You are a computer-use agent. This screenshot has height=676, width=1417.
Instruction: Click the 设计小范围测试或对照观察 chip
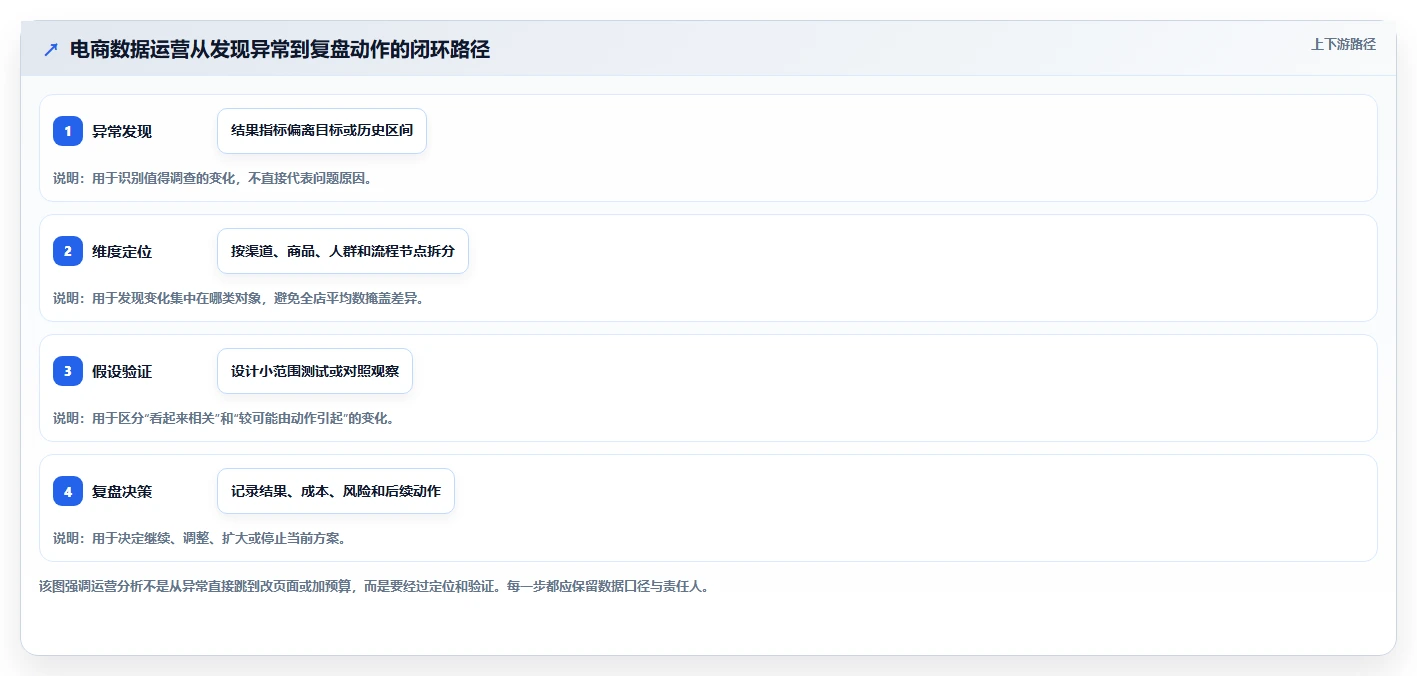pos(315,371)
